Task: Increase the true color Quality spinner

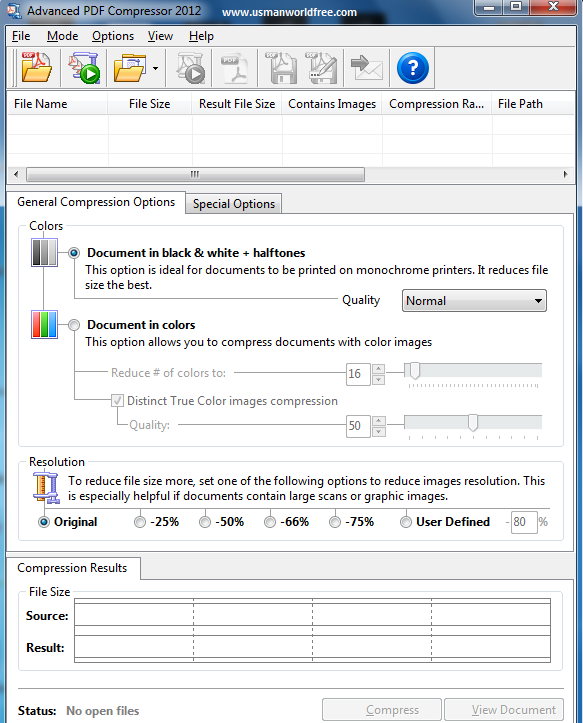Action: point(378,421)
